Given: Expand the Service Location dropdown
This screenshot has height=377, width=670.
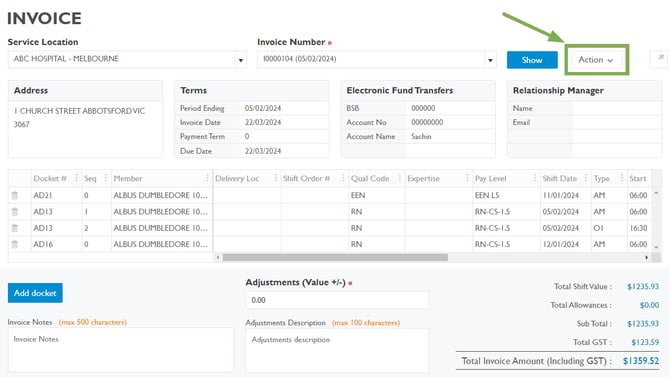Looking at the screenshot, I should tap(241, 60).
